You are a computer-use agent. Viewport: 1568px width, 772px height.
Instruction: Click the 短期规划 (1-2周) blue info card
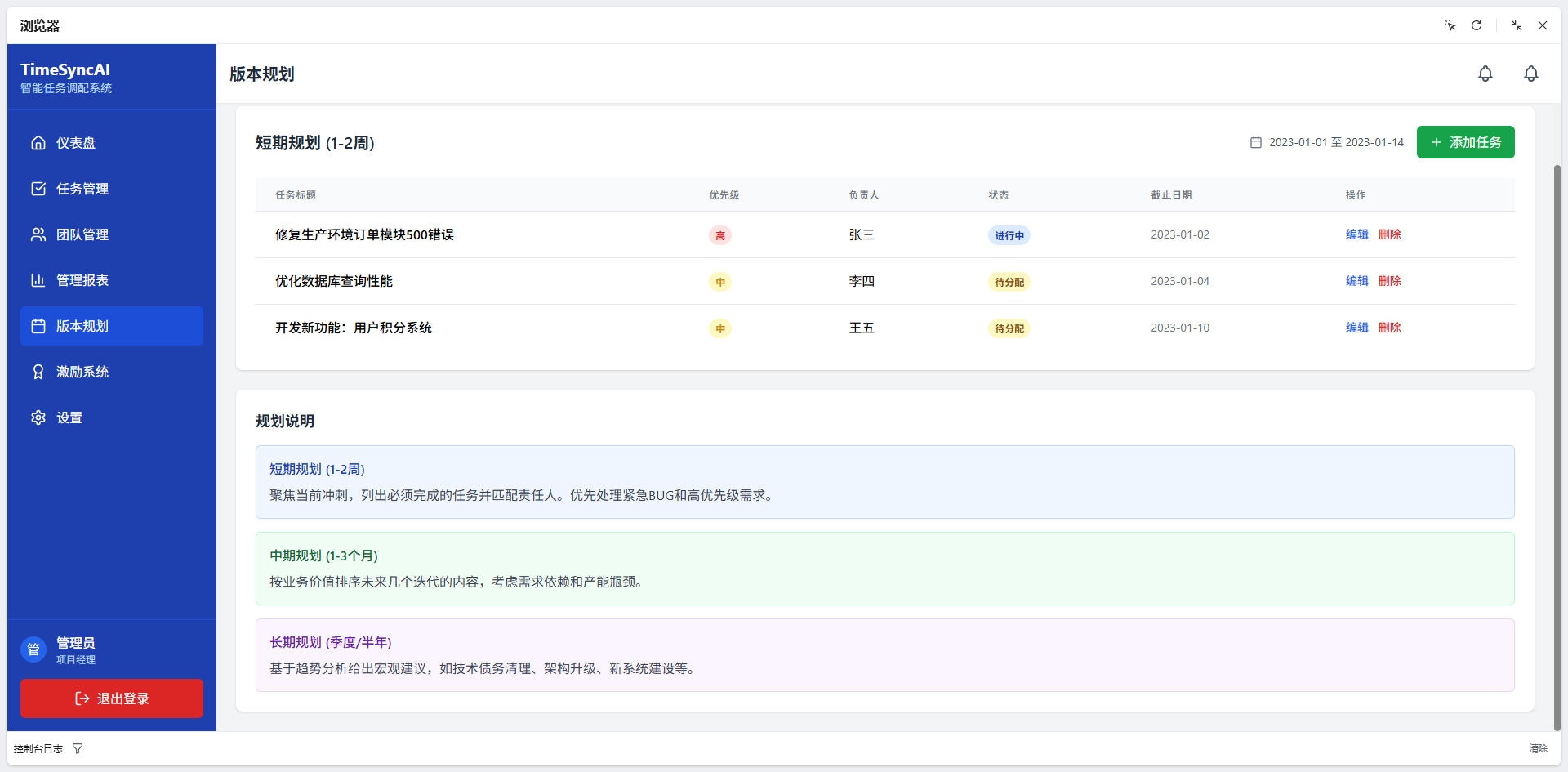point(885,482)
